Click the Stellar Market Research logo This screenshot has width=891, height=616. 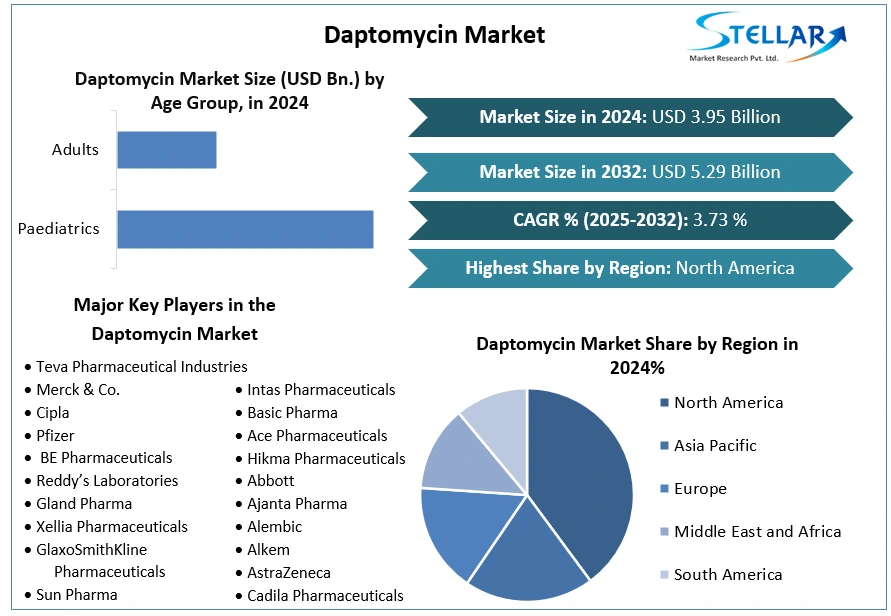(767, 37)
